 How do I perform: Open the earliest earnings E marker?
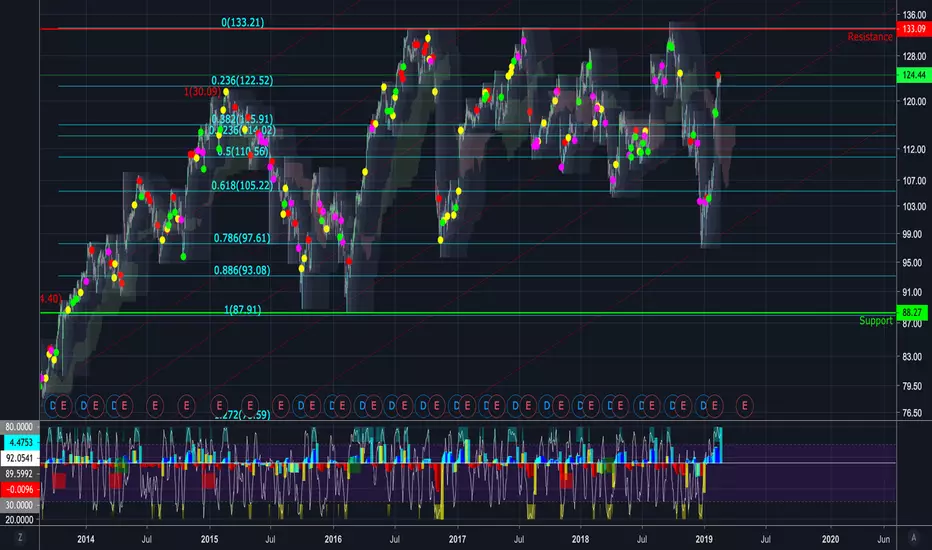(x=64, y=406)
